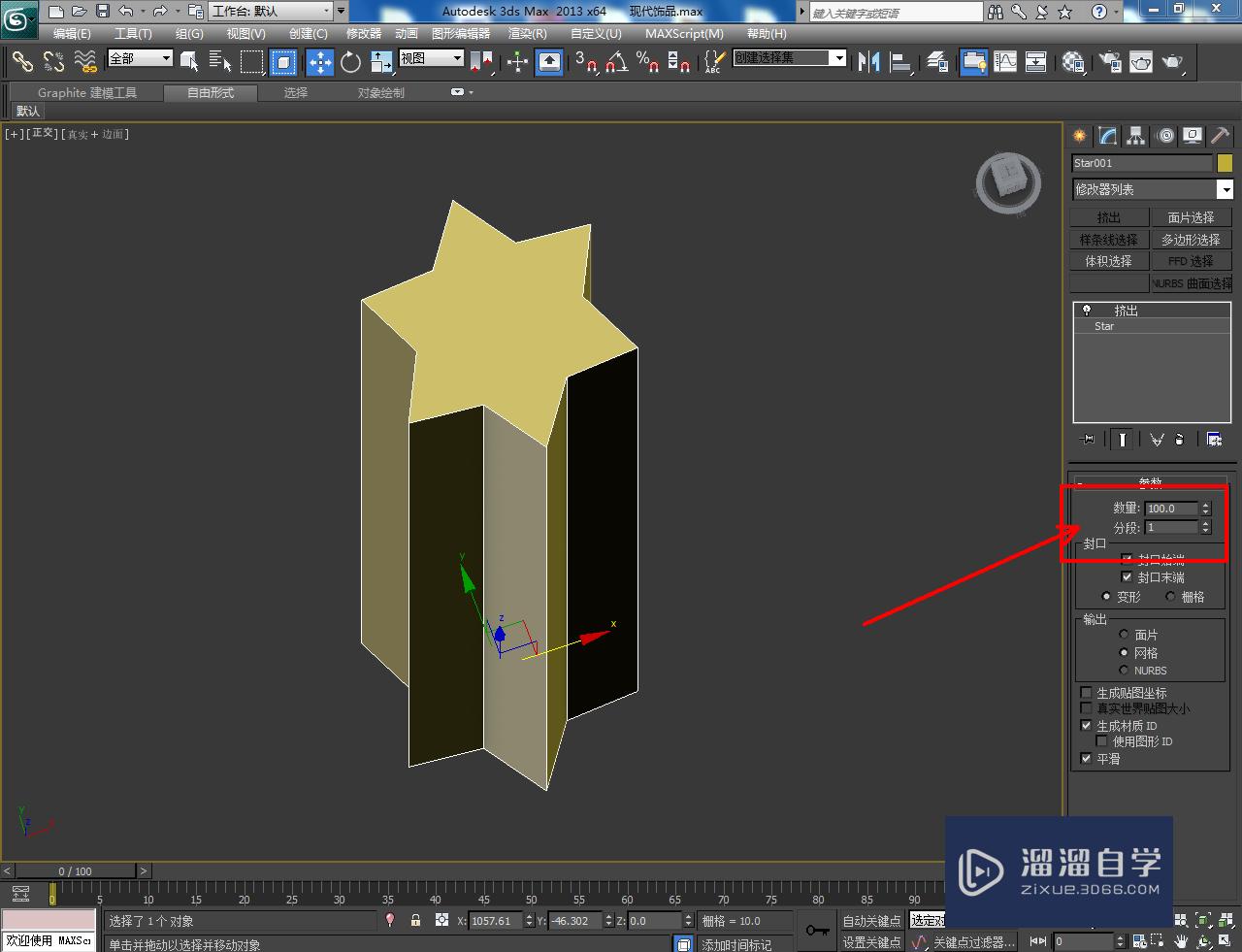Select the Morph (变形) radio button
Image resolution: width=1242 pixels, height=952 pixels.
1106,597
